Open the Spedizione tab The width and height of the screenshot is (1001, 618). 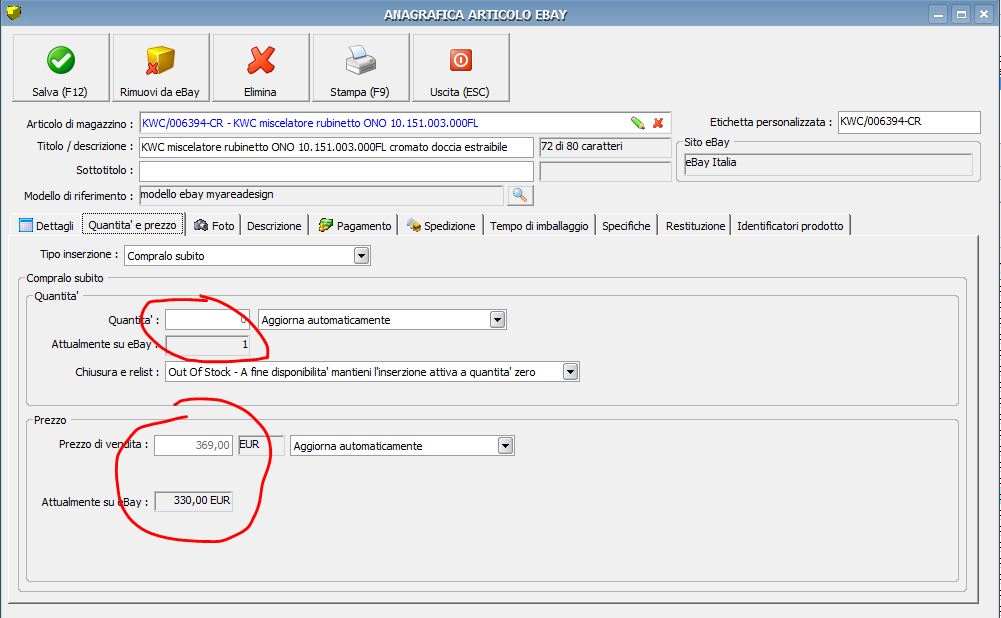click(x=441, y=225)
